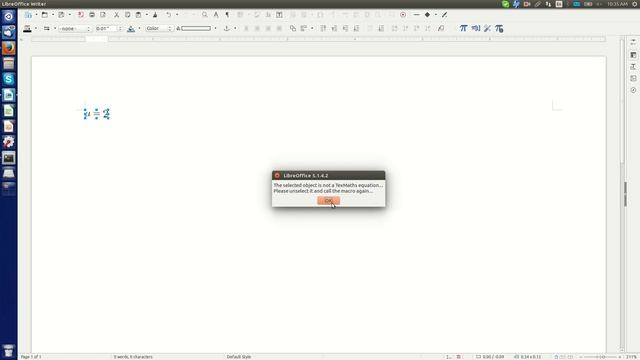Click the diamond Basic Shapes icon

[427, 15]
